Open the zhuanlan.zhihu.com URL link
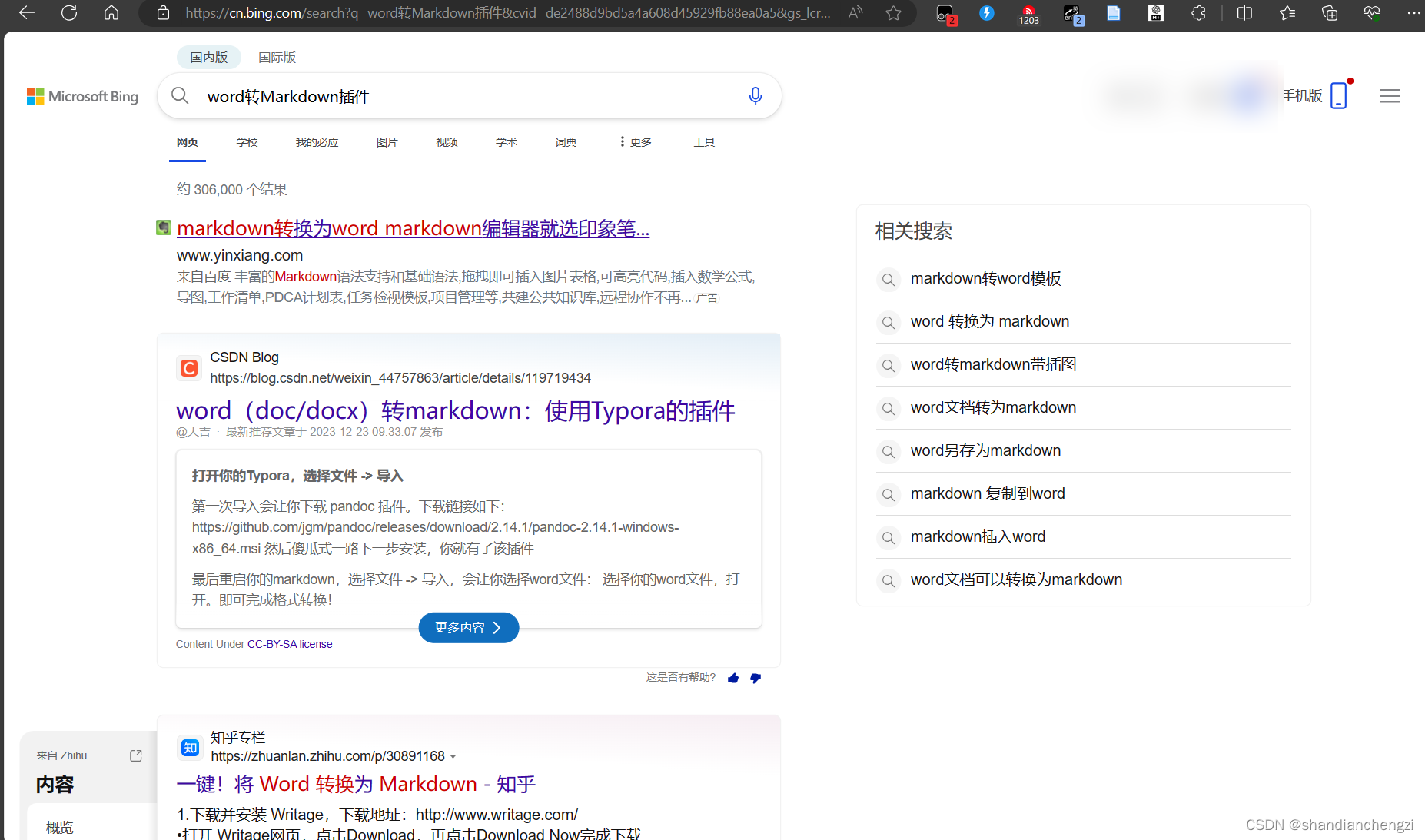The width and height of the screenshot is (1425, 840). tap(327, 756)
